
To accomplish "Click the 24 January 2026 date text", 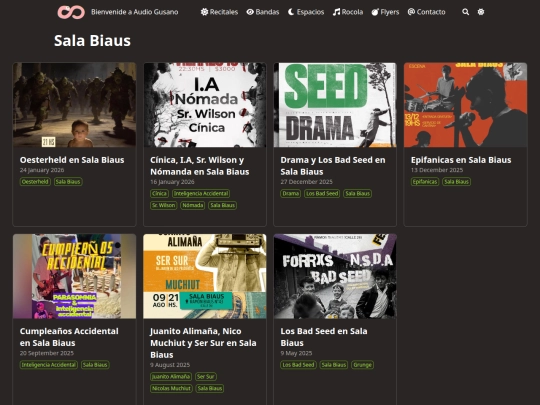I will (42, 170).
